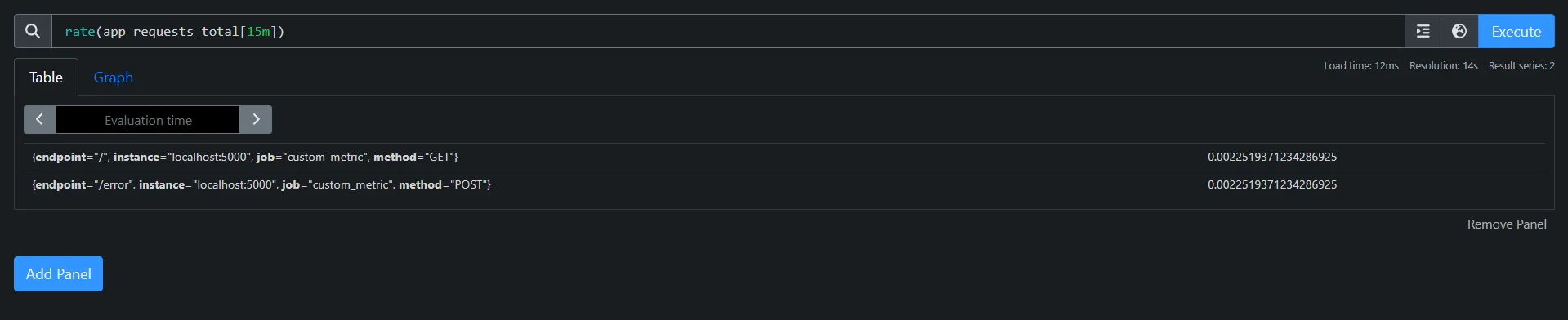Image resolution: width=1568 pixels, height=320 pixels.
Task: Add a new panel with Add Panel
Action: point(58,273)
